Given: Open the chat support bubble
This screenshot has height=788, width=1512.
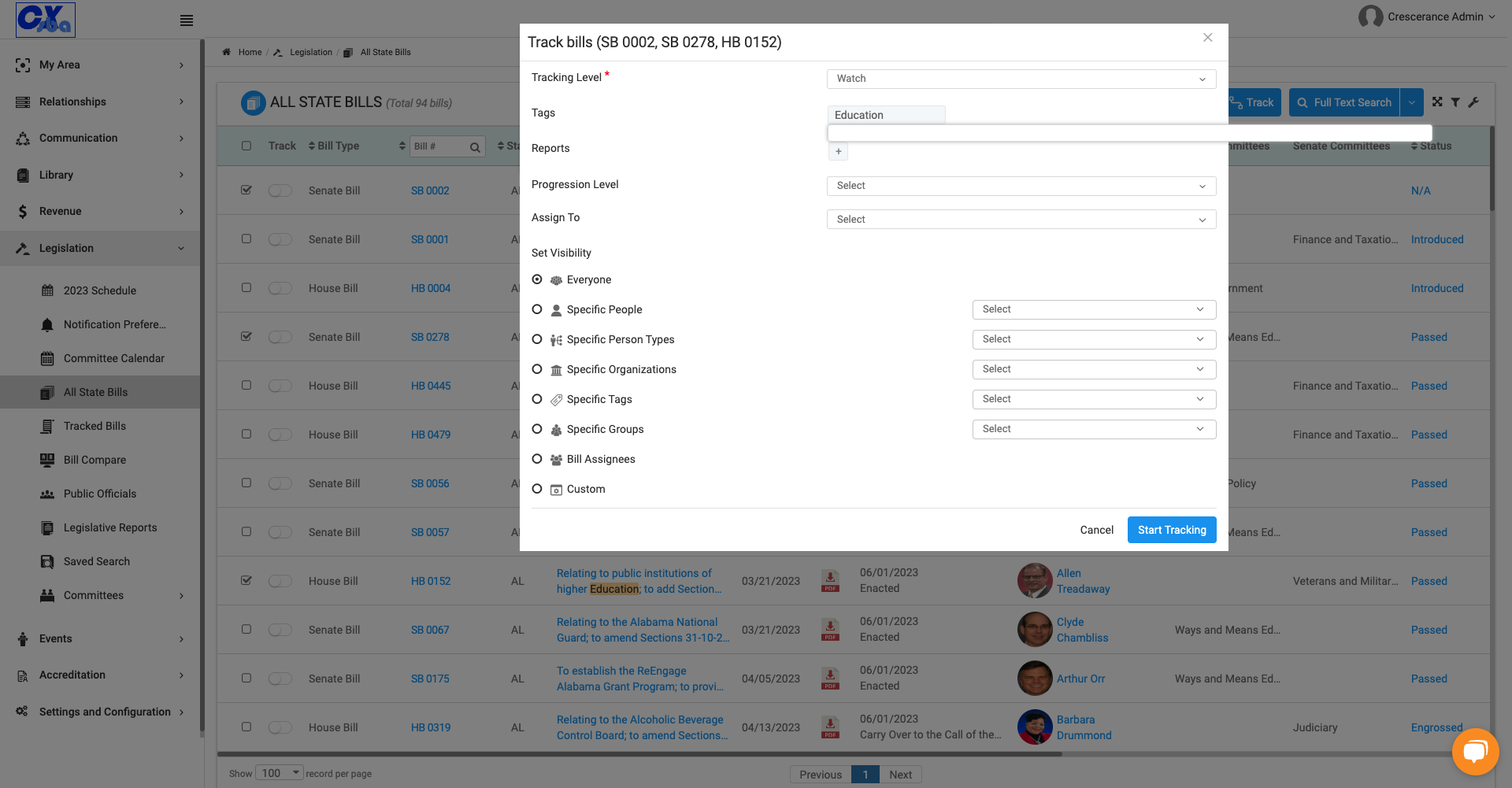Looking at the screenshot, I should 1475,752.
